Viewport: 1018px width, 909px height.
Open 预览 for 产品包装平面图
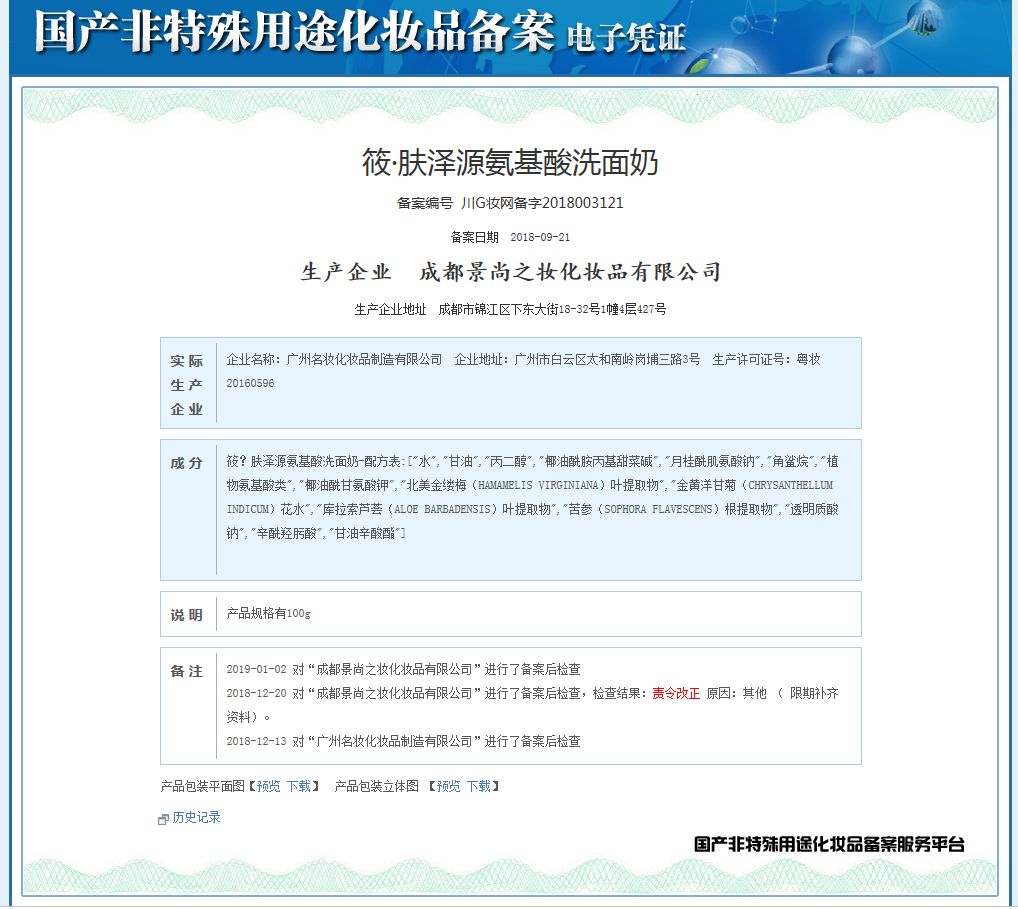tap(268, 786)
